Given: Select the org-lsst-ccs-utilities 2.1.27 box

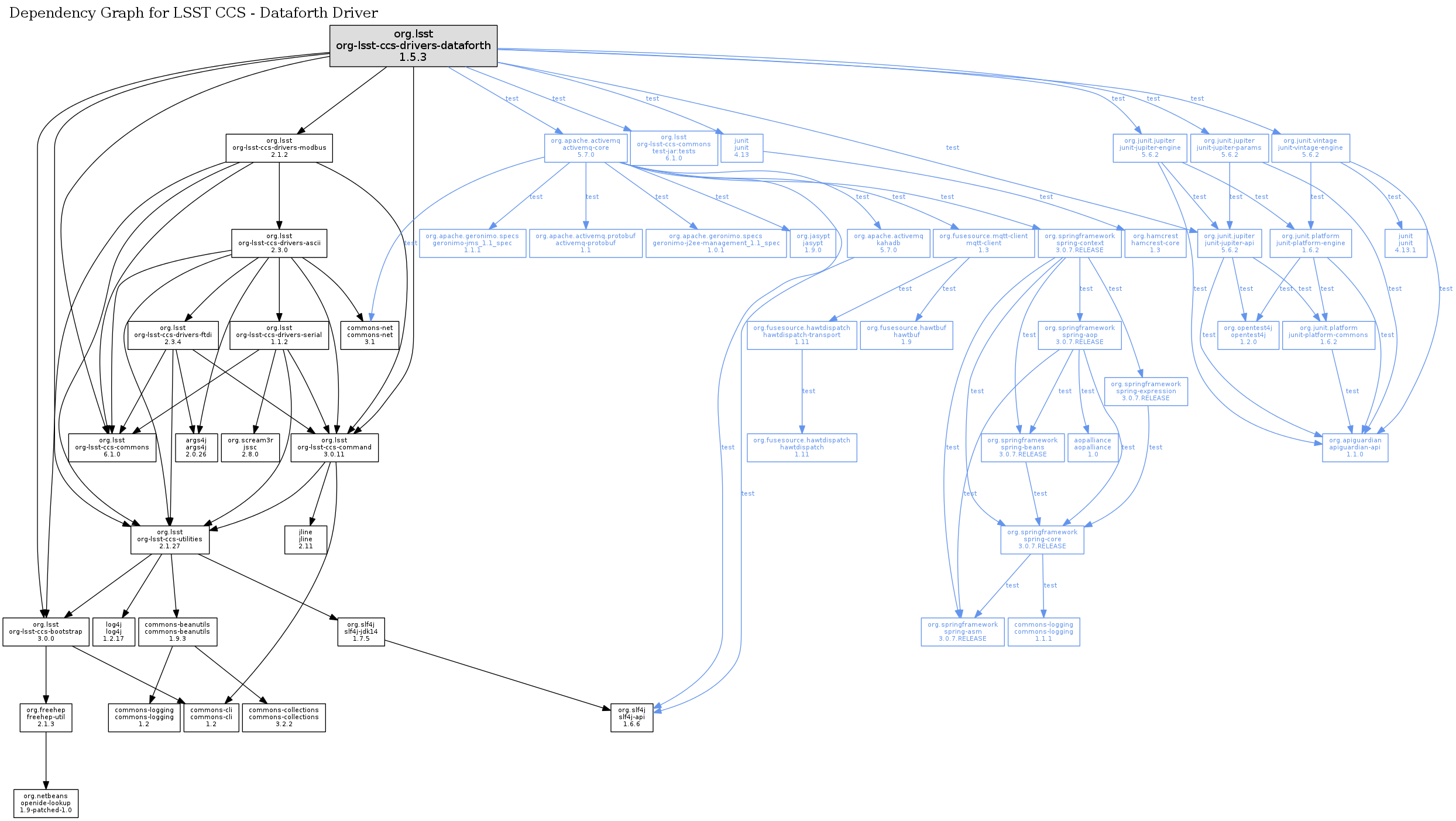Looking at the screenshot, I should click(x=170, y=540).
